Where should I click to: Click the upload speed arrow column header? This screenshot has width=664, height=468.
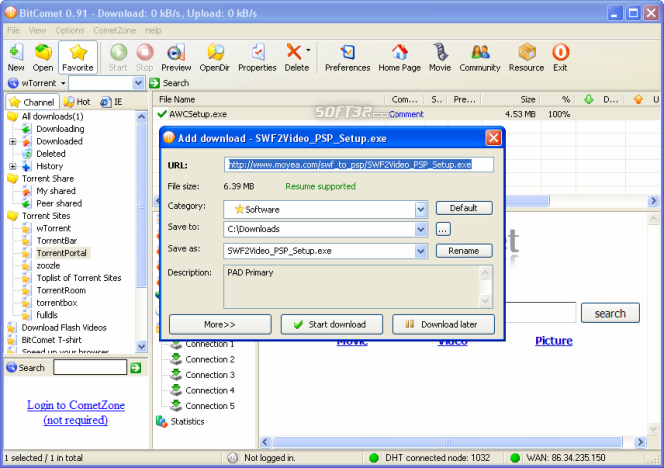pyautogui.click(x=638, y=100)
